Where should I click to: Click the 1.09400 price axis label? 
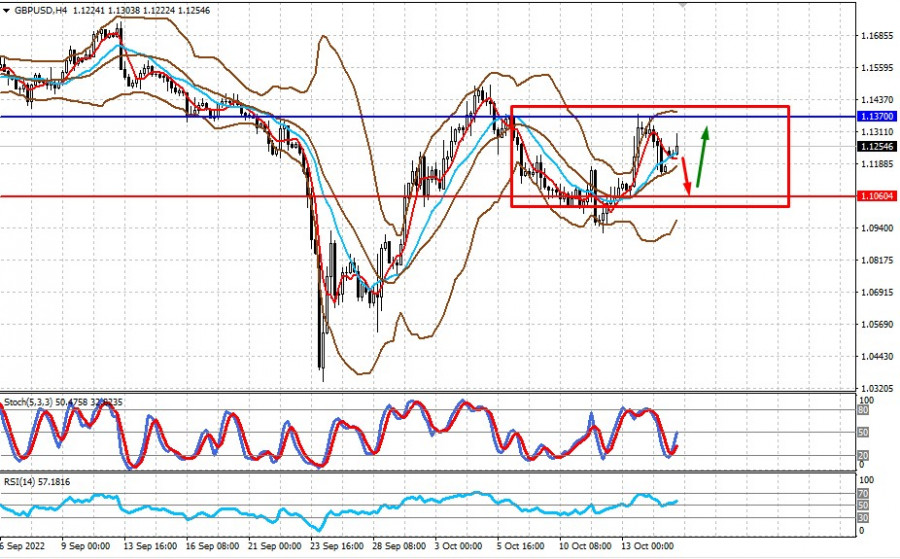[x=877, y=228]
